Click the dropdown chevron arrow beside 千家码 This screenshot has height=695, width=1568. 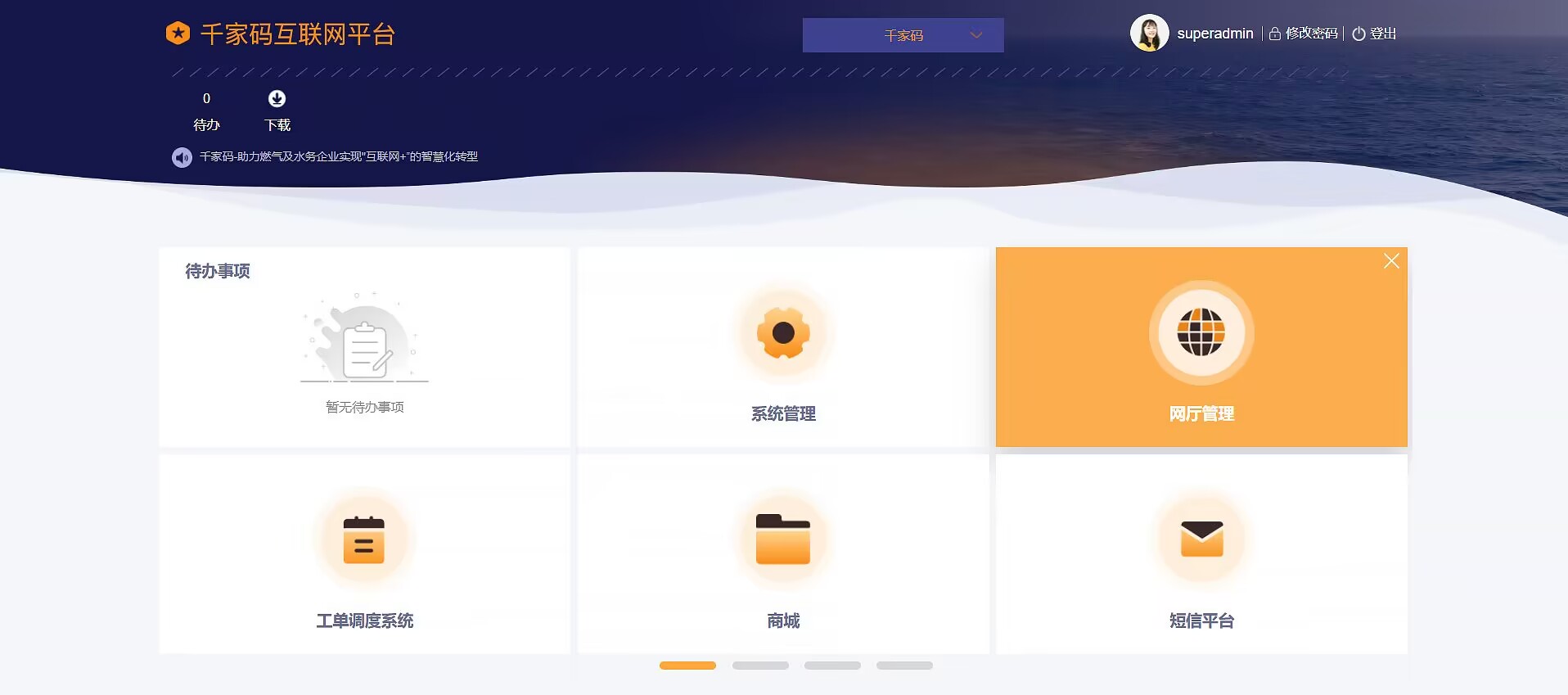[975, 35]
